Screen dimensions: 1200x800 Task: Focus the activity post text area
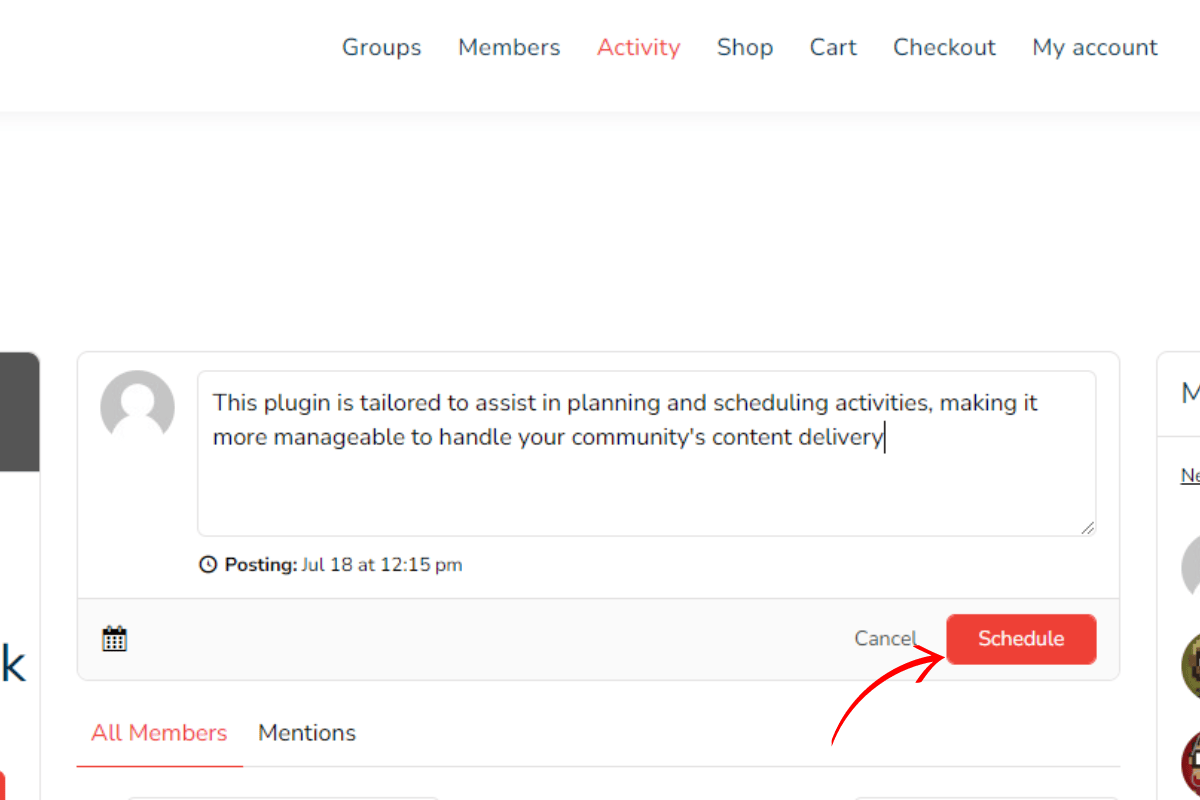pyautogui.click(x=646, y=480)
